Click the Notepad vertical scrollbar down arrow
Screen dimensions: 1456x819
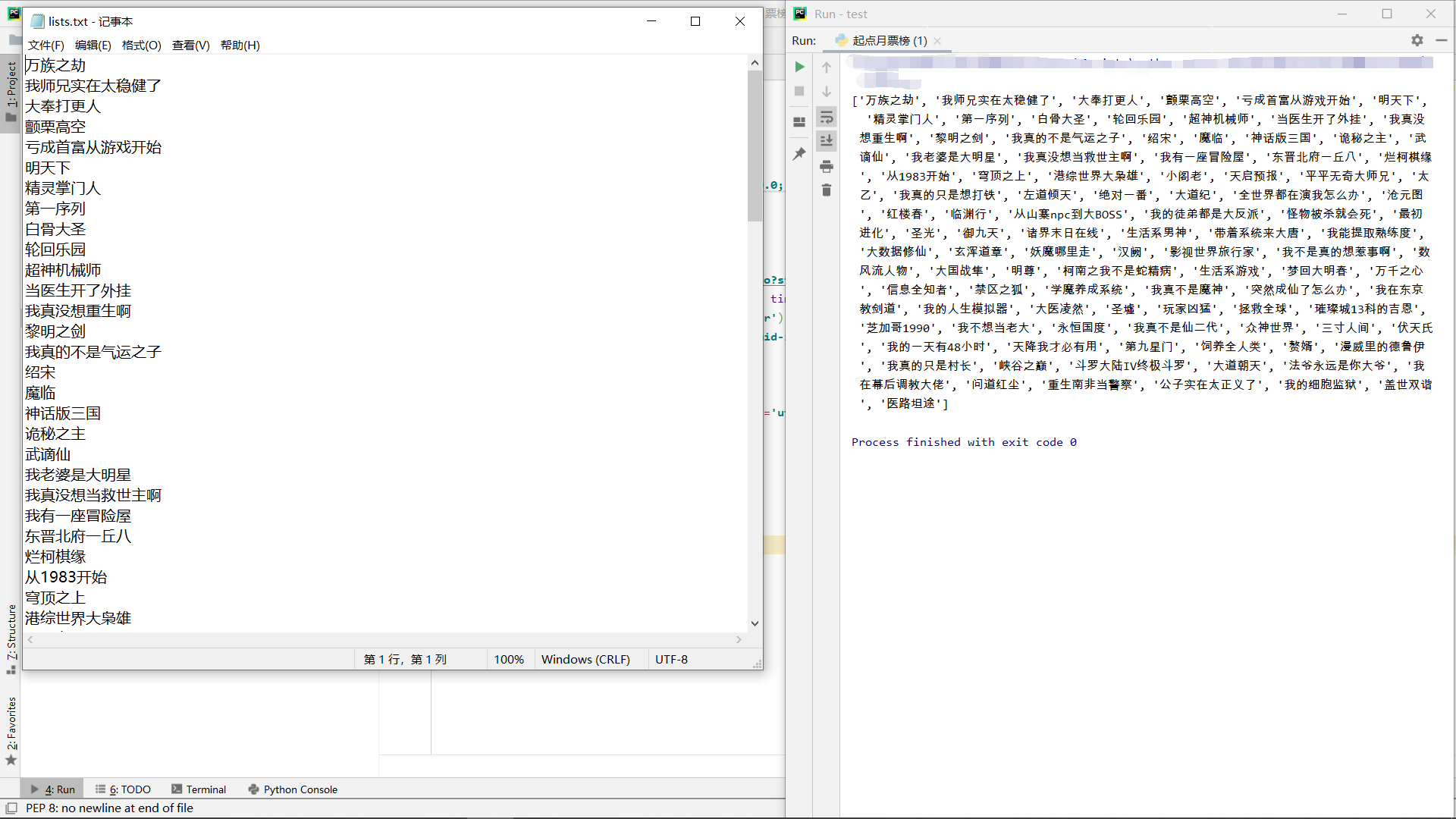click(754, 623)
